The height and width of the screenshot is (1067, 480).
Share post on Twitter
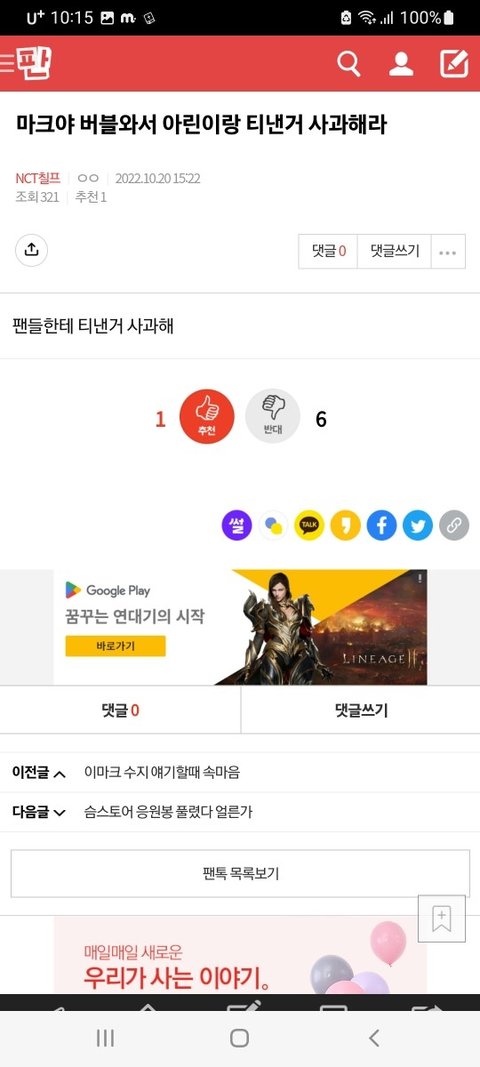[x=418, y=525]
